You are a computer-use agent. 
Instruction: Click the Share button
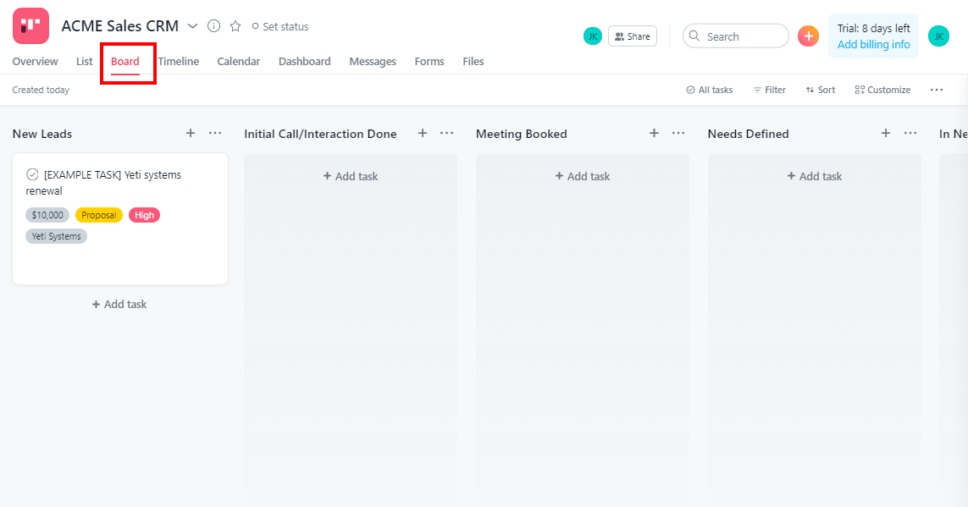pos(633,36)
